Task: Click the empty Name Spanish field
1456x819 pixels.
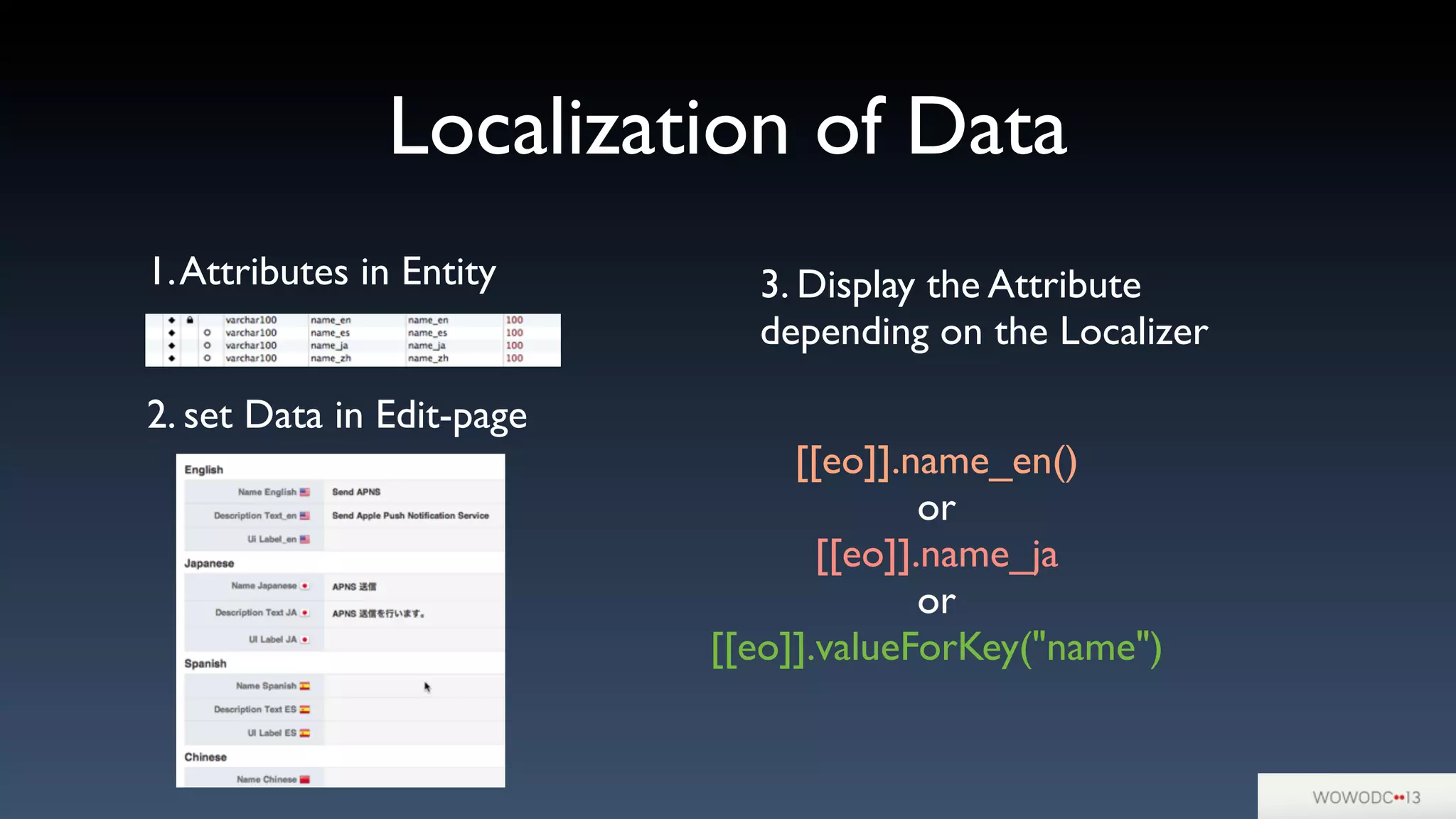Action: tap(414, 686)
